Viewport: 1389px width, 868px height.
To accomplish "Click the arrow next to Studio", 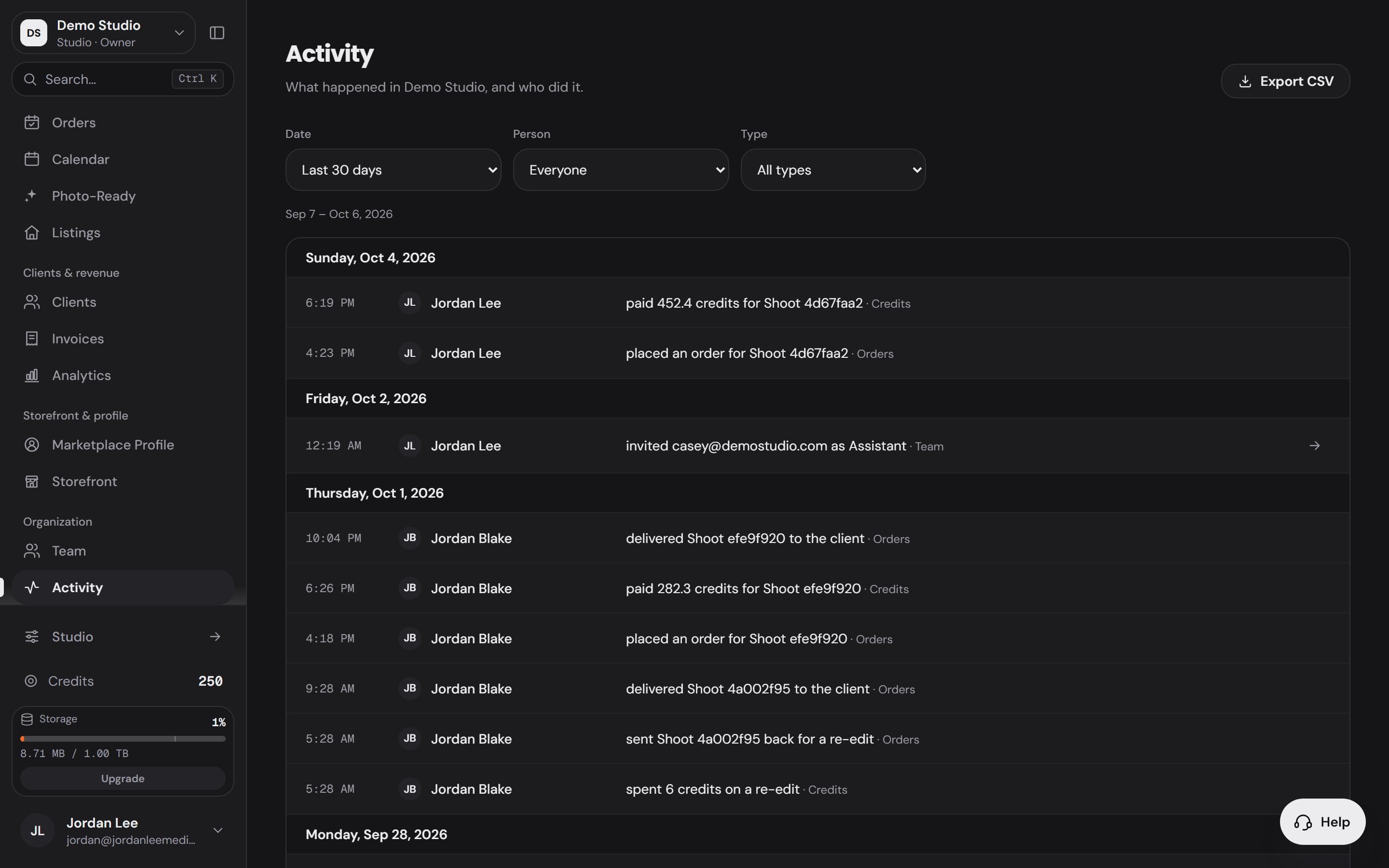I will [215, 637].
